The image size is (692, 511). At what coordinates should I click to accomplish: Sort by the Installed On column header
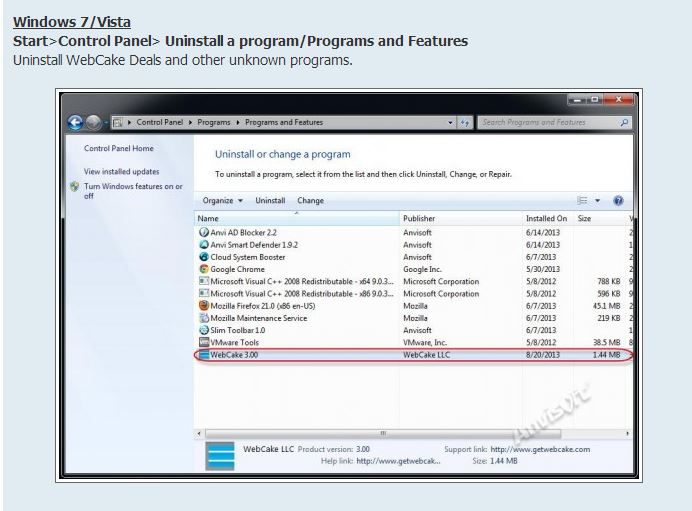pos(549,218)
